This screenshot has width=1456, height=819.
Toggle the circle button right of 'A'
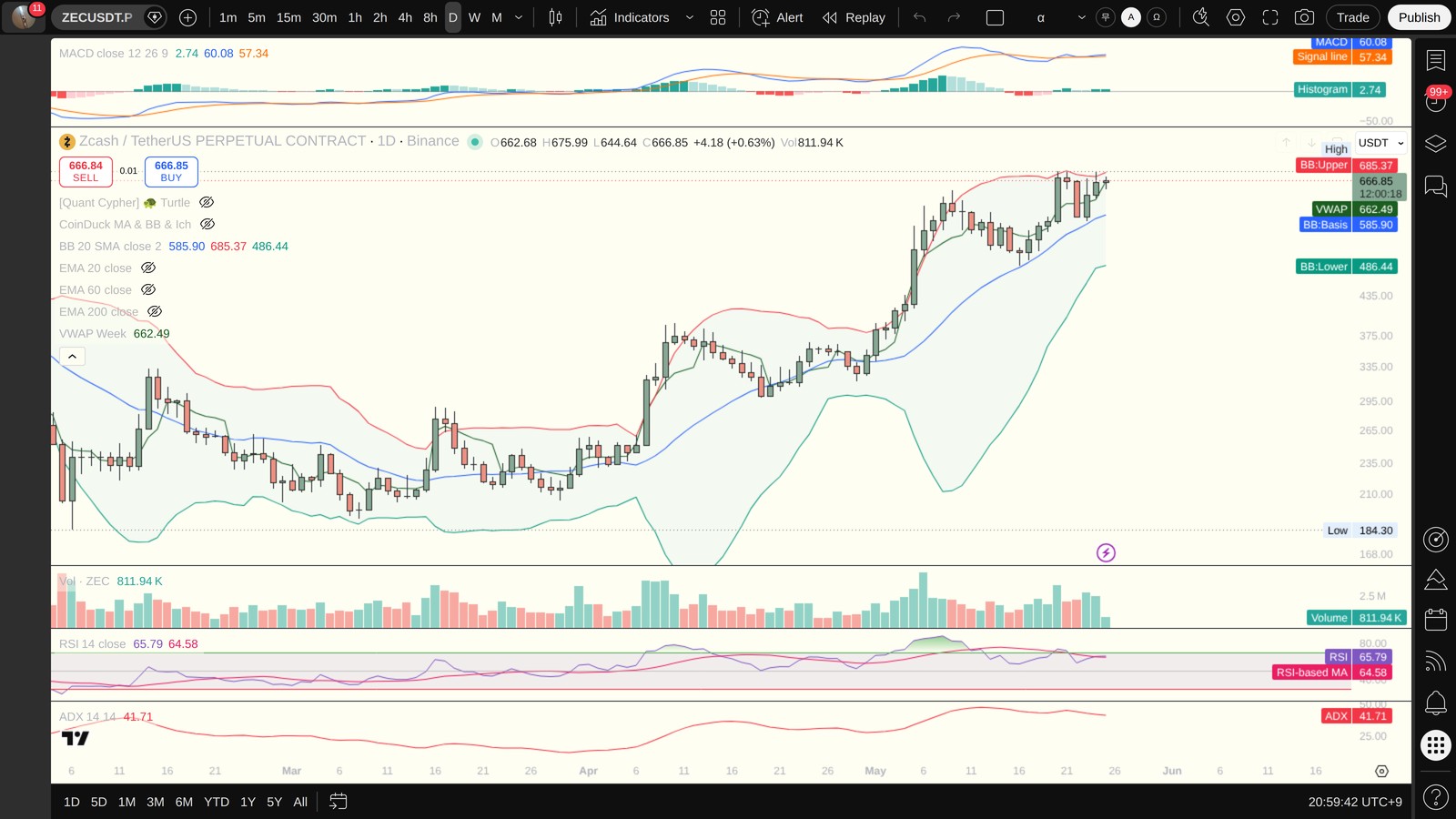[1157, 17]
